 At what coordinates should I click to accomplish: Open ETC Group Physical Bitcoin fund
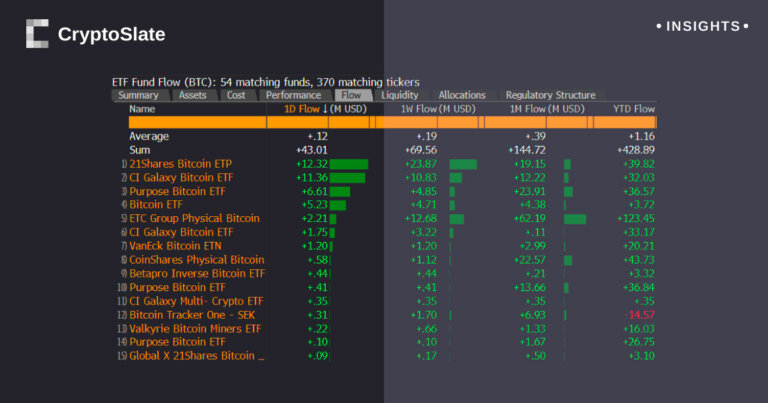point(194,218)
